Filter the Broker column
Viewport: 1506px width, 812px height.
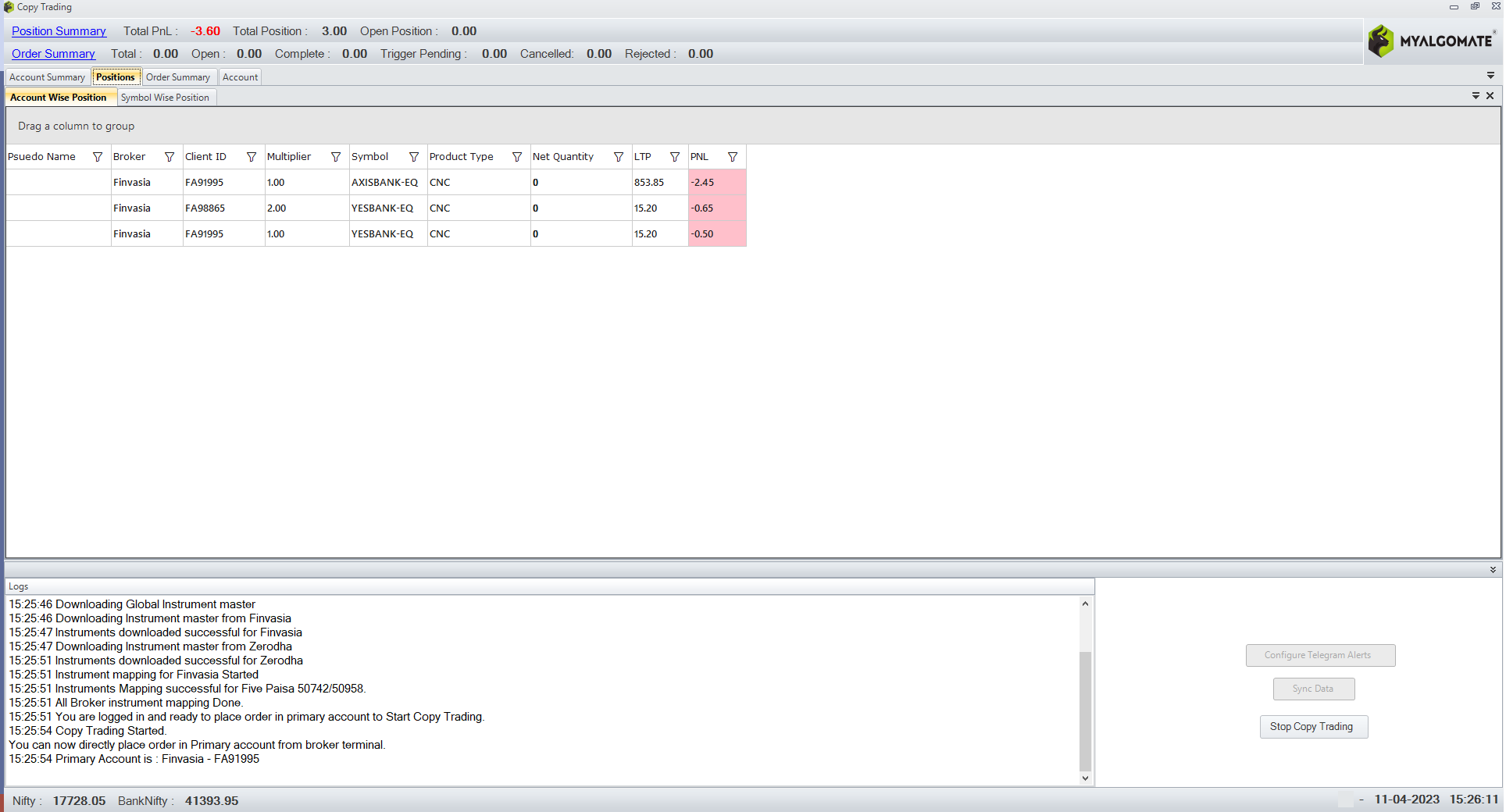[170, 156]
